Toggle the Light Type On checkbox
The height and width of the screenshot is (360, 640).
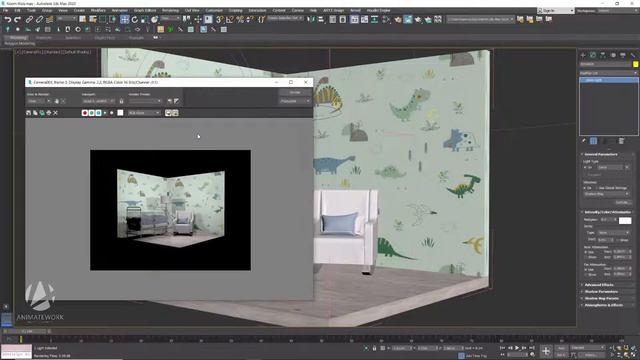tap(585, 167)
